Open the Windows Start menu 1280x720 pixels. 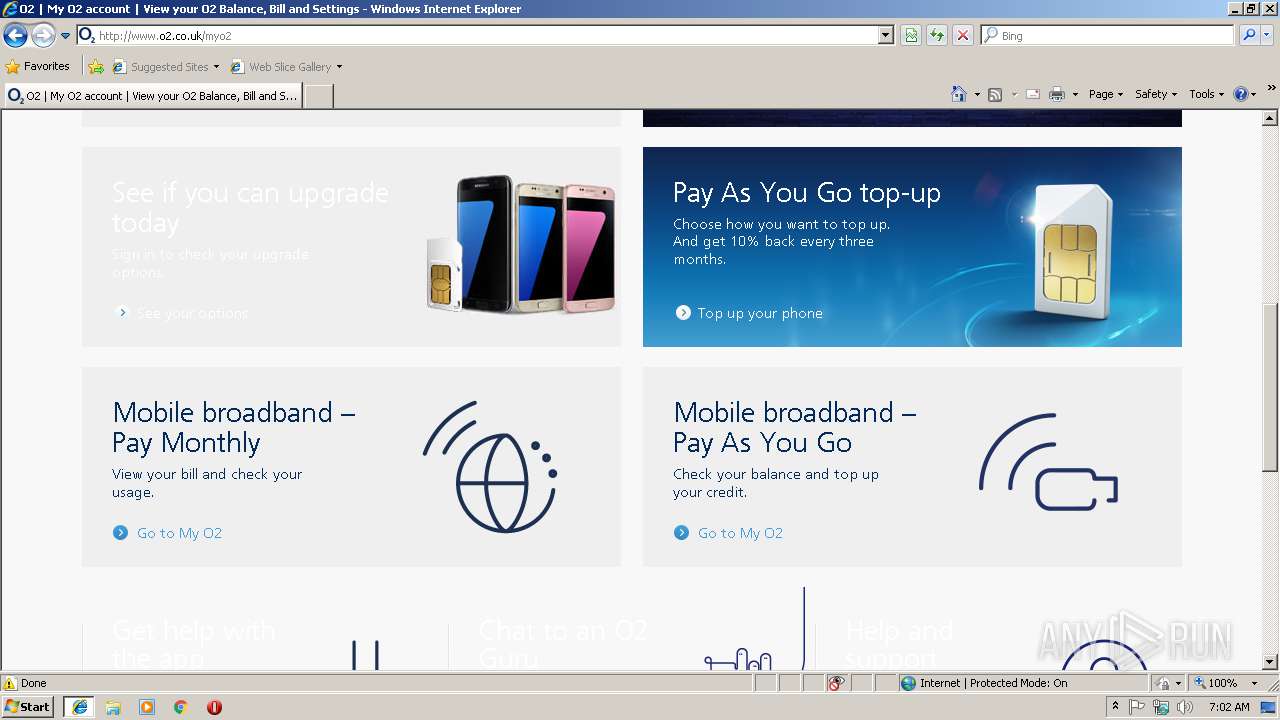[28, 706]
